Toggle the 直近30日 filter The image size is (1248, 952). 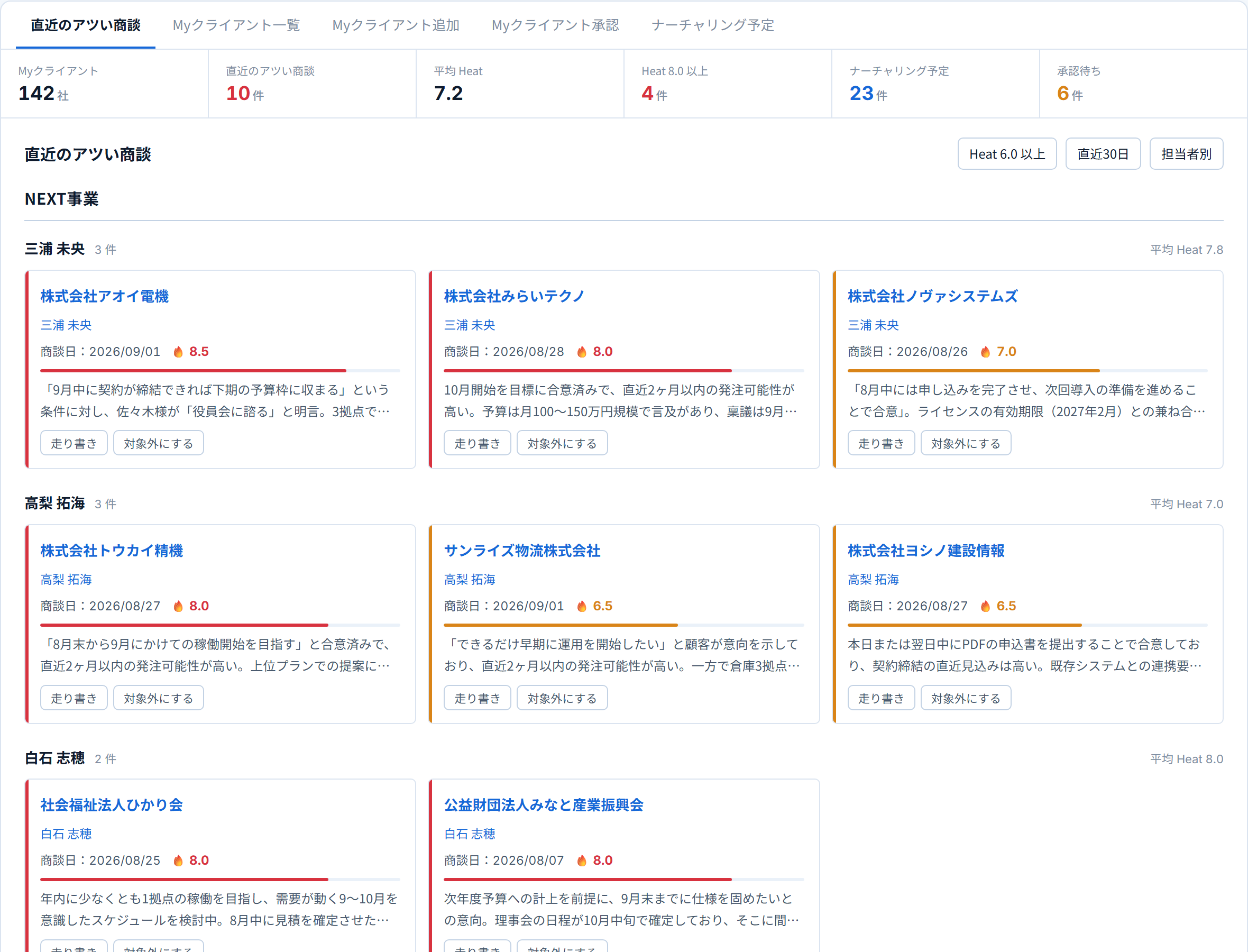(x=1103, y=153)
